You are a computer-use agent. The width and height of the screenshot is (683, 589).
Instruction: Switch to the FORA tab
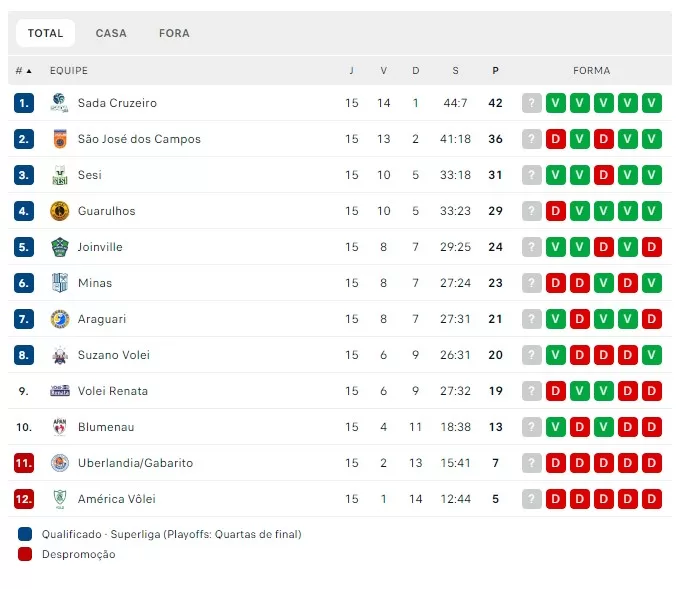coord(174,33)
